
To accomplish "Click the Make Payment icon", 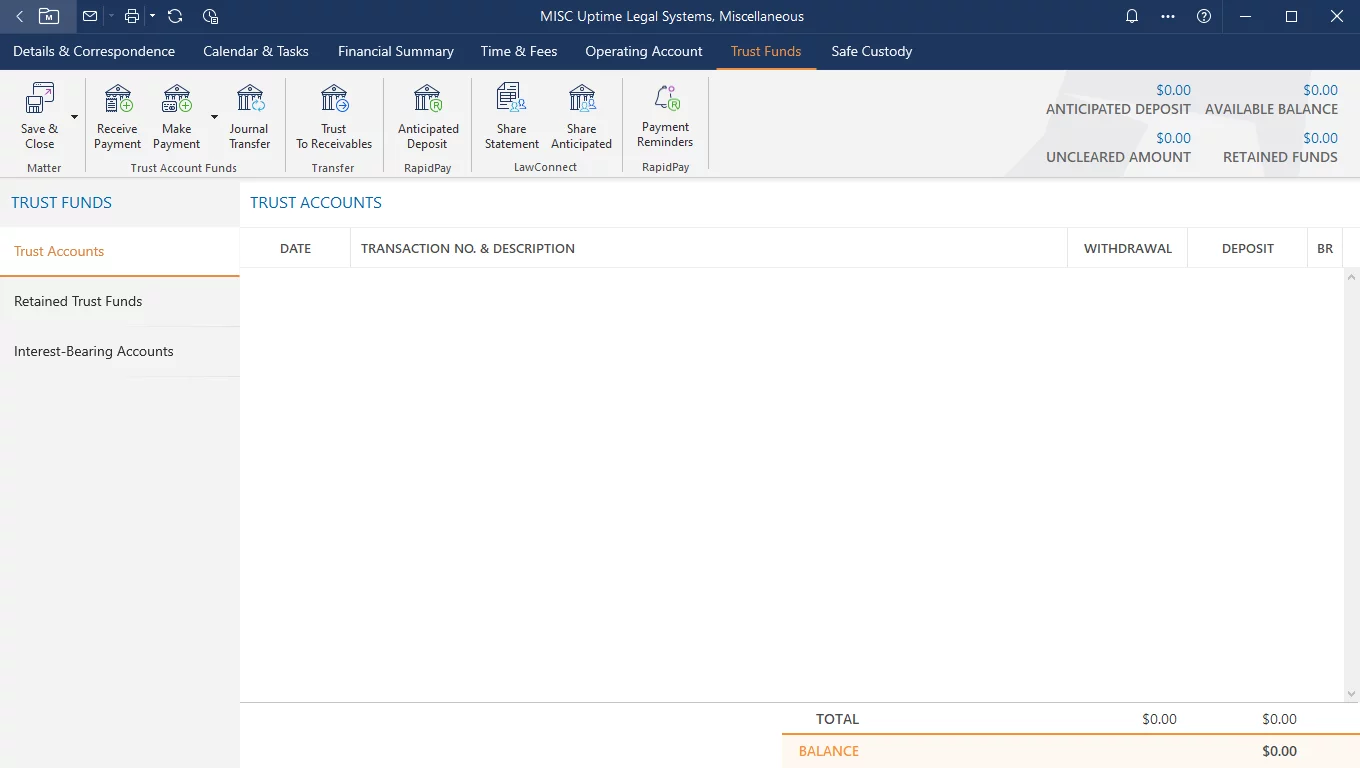I will pyautogui.click(x=177, y=100).
